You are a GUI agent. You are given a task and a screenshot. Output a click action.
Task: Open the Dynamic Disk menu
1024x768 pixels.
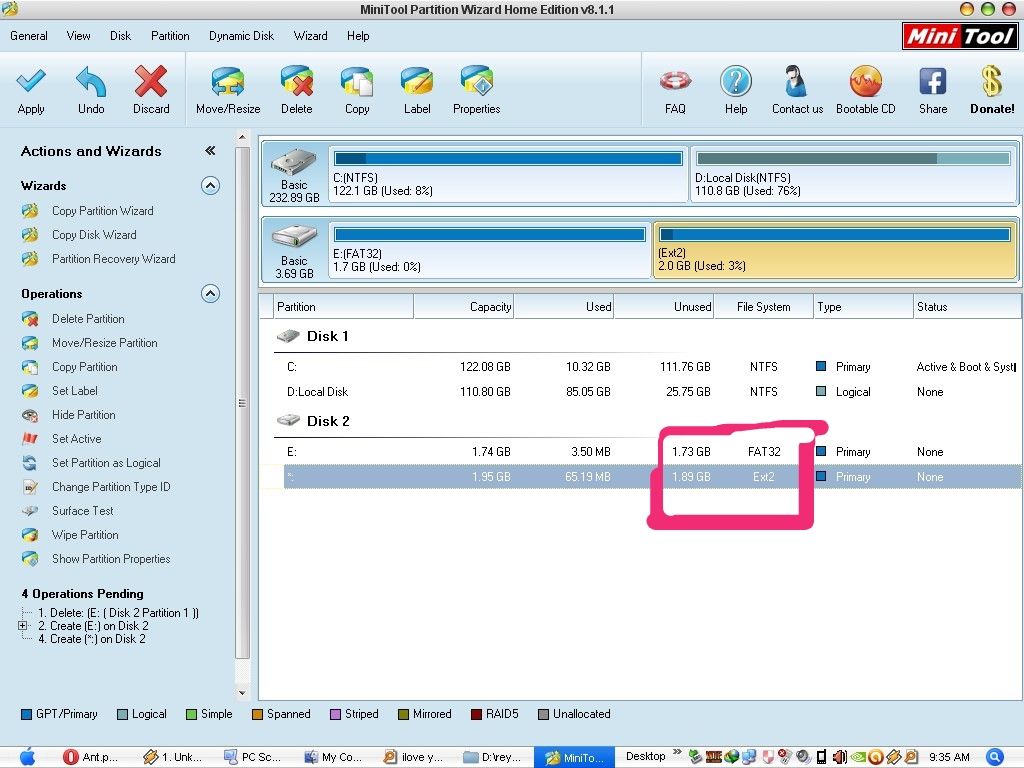[x=241, y=36]
